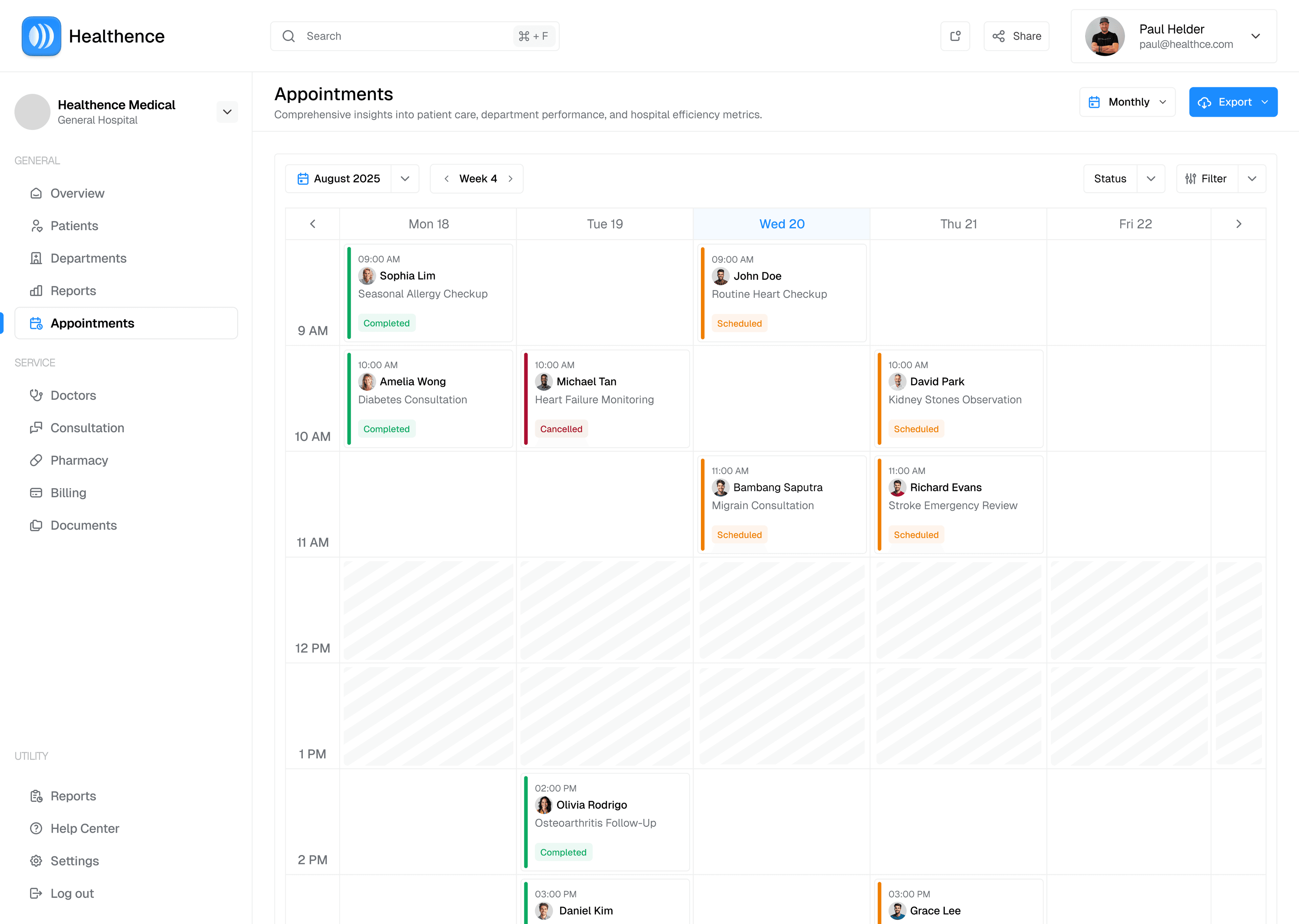Expand the Healthence Medical hospital switcher
The width and height of the screenshot is (1299, 924).
tap(227, 112)
